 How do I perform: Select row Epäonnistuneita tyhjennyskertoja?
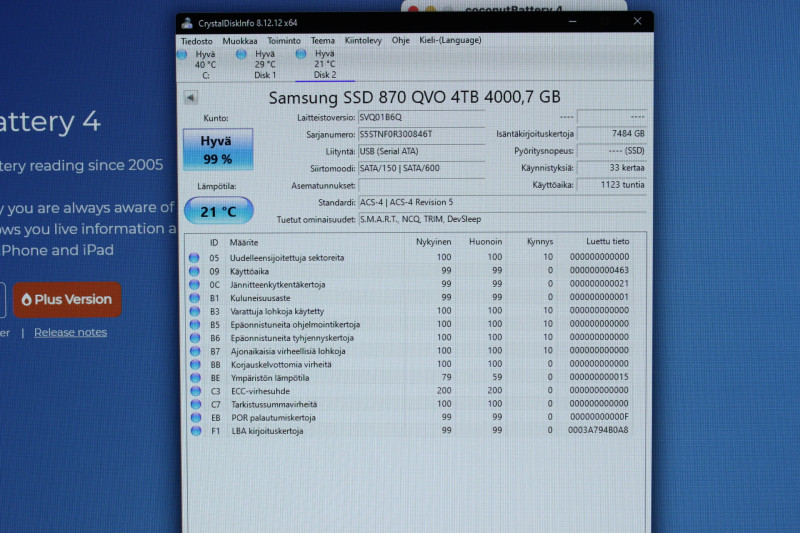(410, 337)
